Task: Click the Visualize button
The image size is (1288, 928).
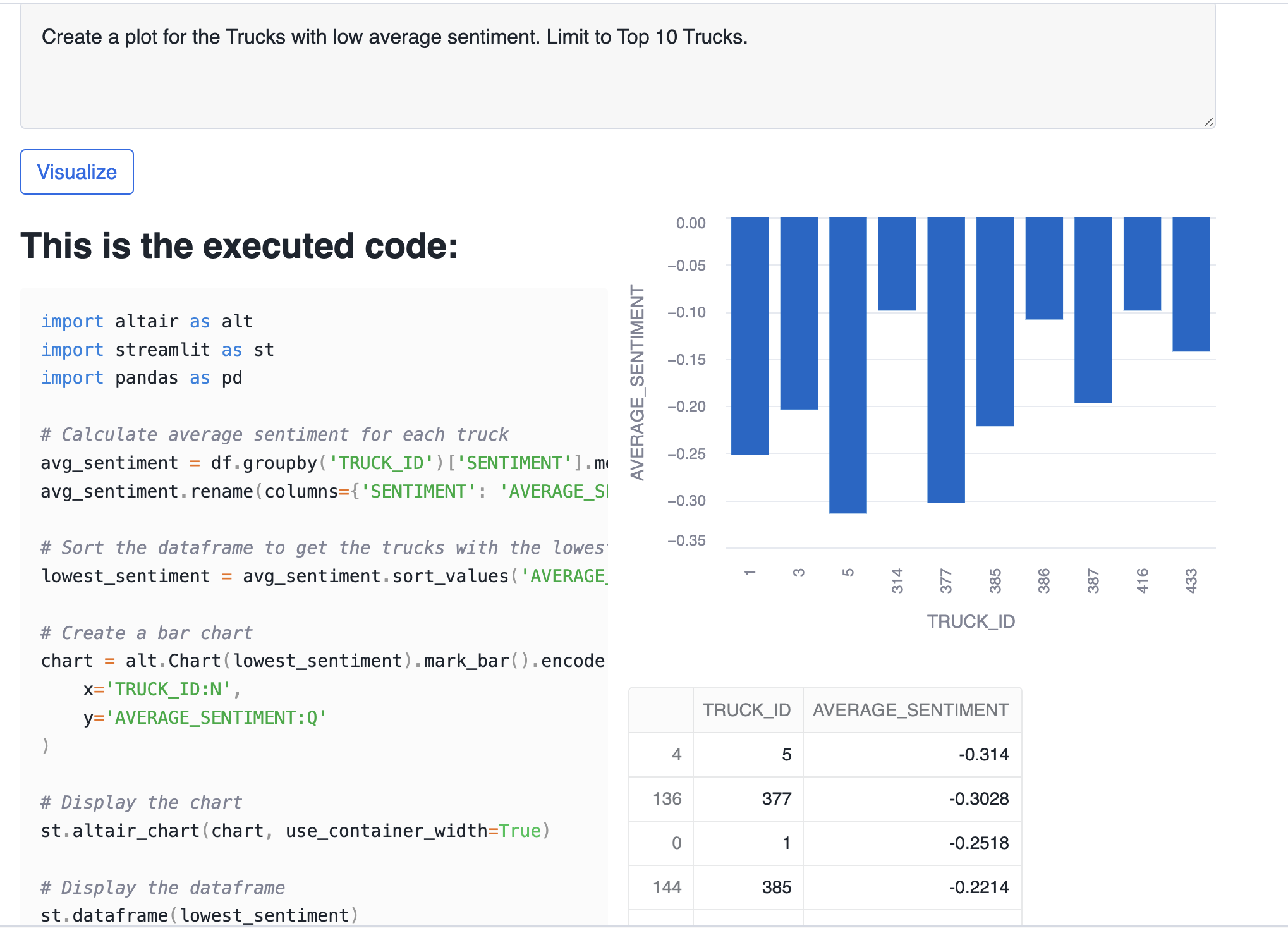Action: click(x=77, y=172)
